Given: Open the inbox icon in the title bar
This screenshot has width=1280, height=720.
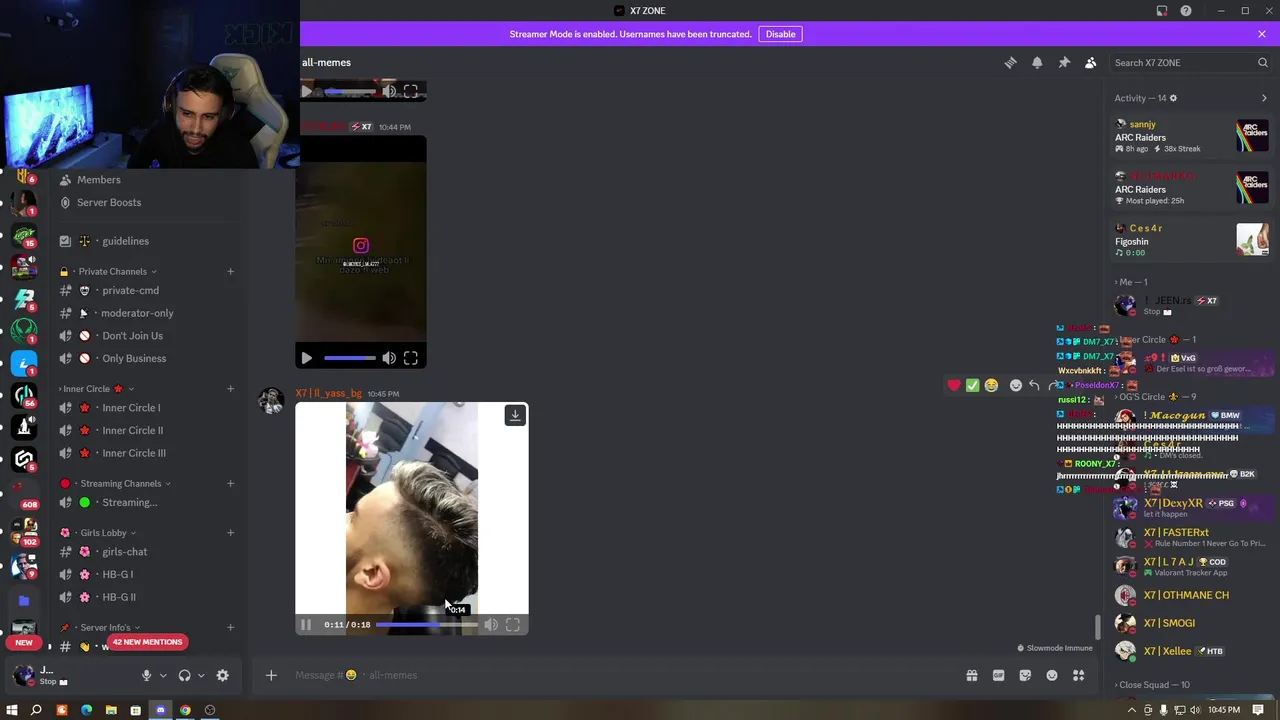Looking at the screenshot, I should [1161, 11].
